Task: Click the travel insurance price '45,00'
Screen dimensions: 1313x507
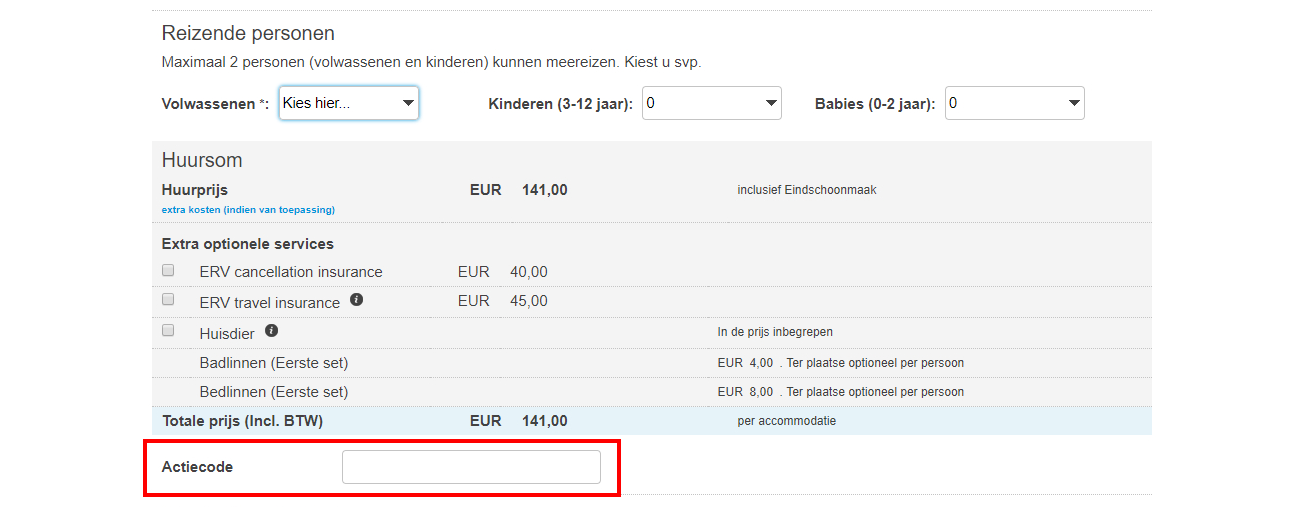Action: pos(529,301)
